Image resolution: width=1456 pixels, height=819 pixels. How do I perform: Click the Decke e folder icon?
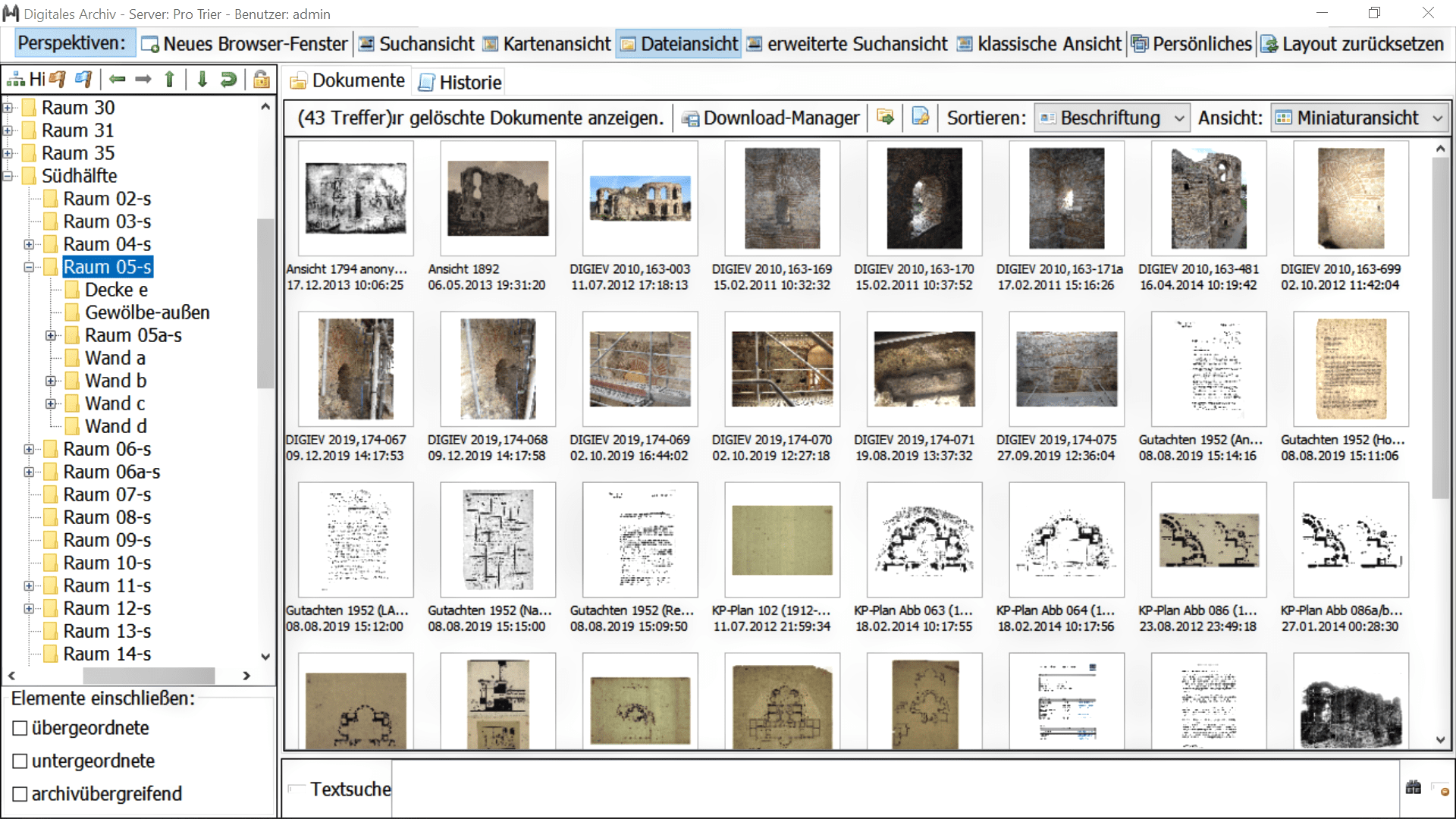tap(73, 290)
